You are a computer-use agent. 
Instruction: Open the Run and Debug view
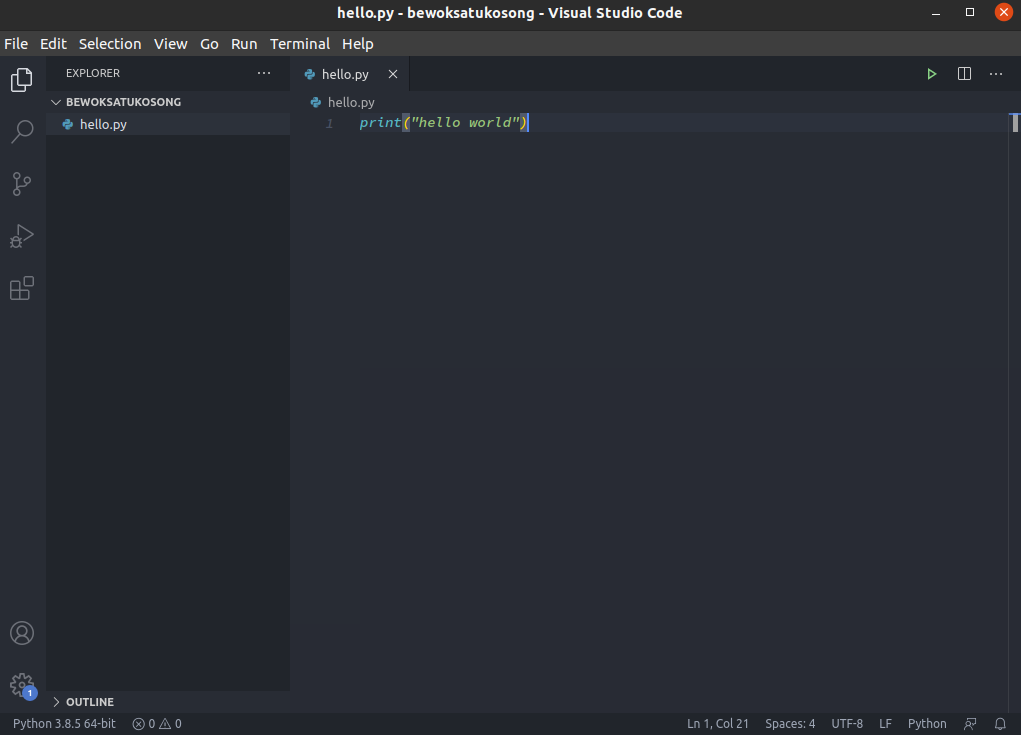(22, 236)
